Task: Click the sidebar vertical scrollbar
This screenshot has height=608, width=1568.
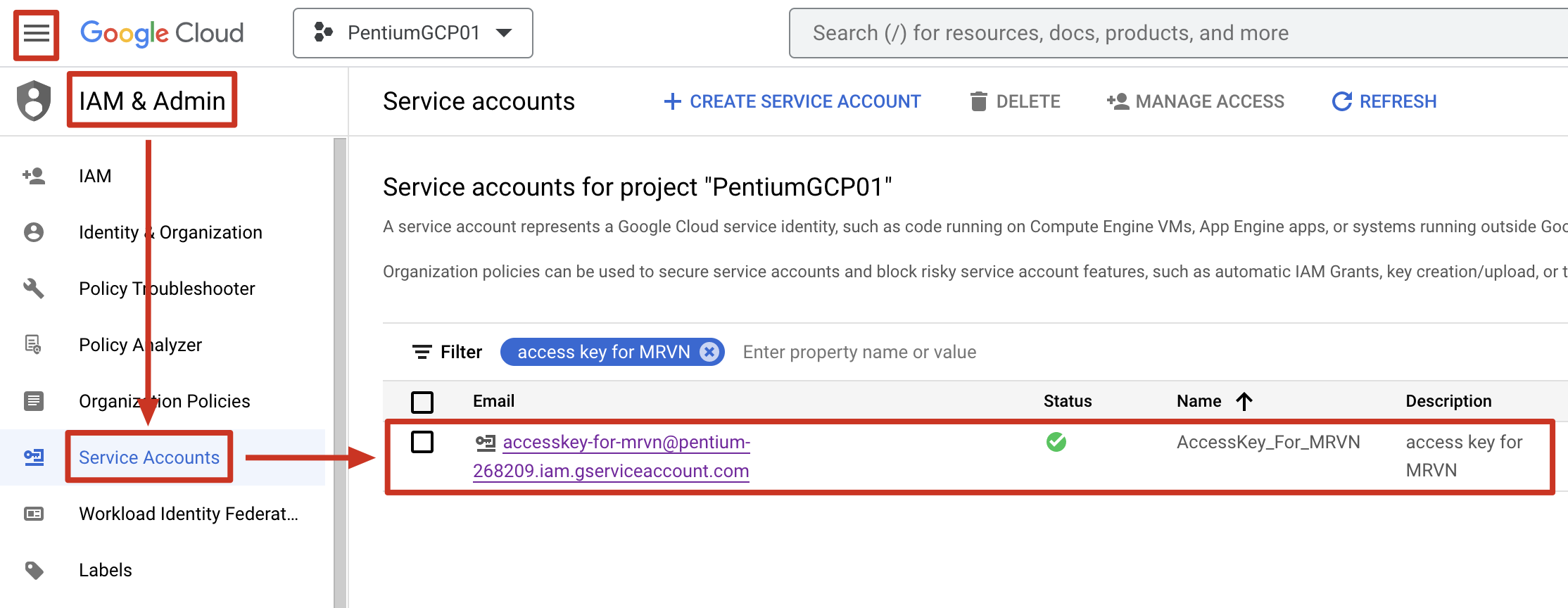Action: pyautogui.click(x=340, y=373)
